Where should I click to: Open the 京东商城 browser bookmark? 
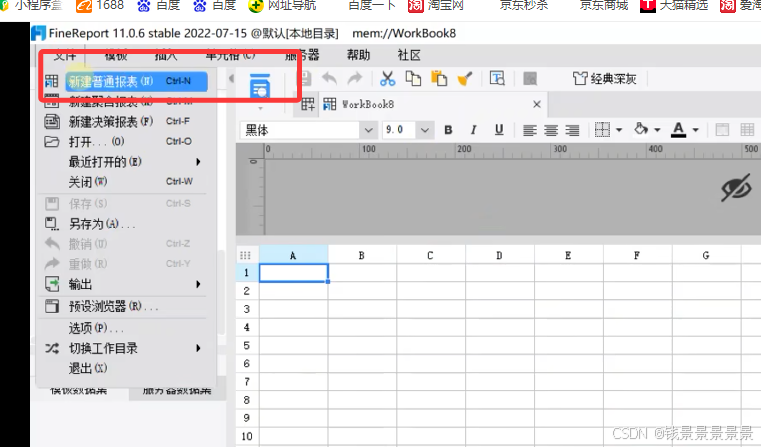(x=604, y=5)
